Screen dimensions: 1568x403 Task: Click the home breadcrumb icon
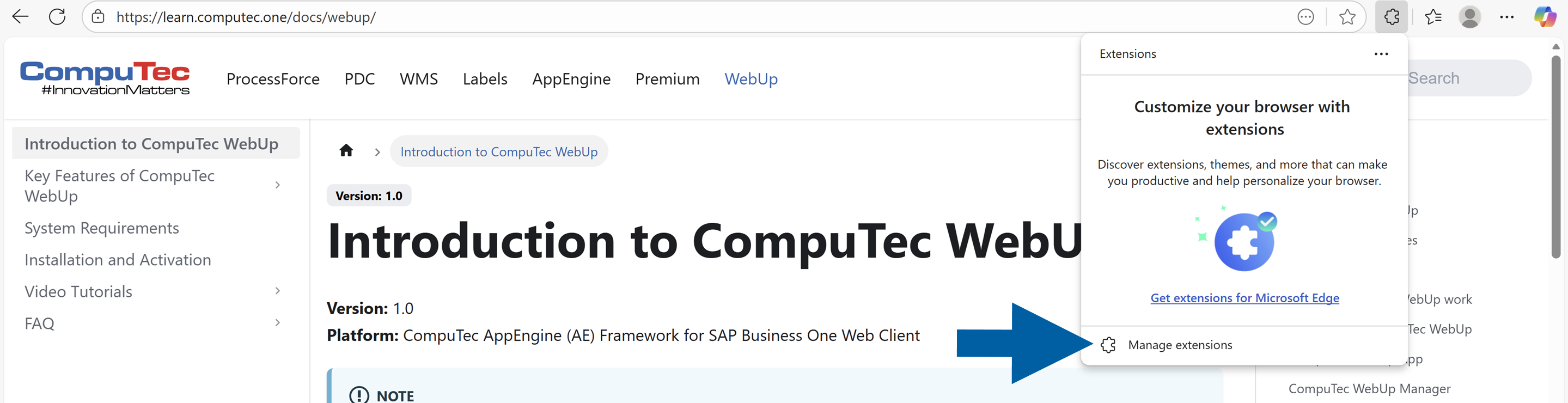click(x=346, y=150)
